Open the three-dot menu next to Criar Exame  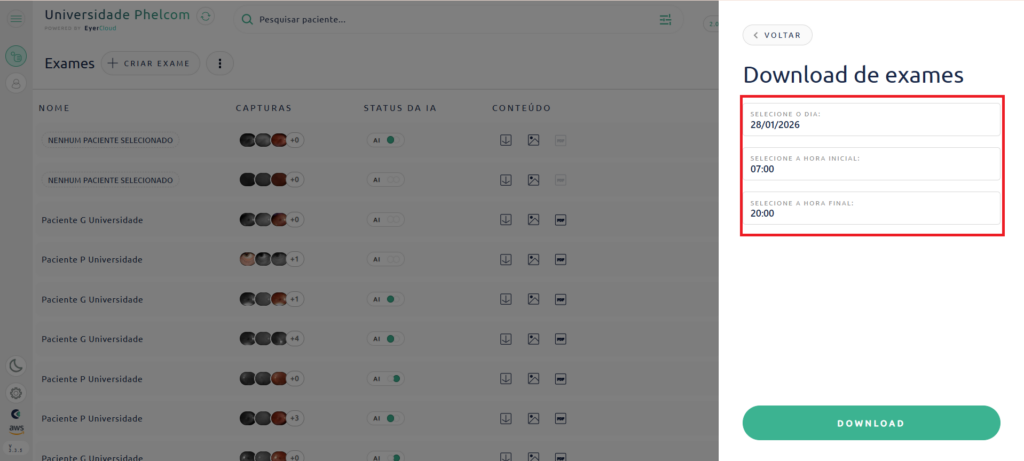click(220, 63)
